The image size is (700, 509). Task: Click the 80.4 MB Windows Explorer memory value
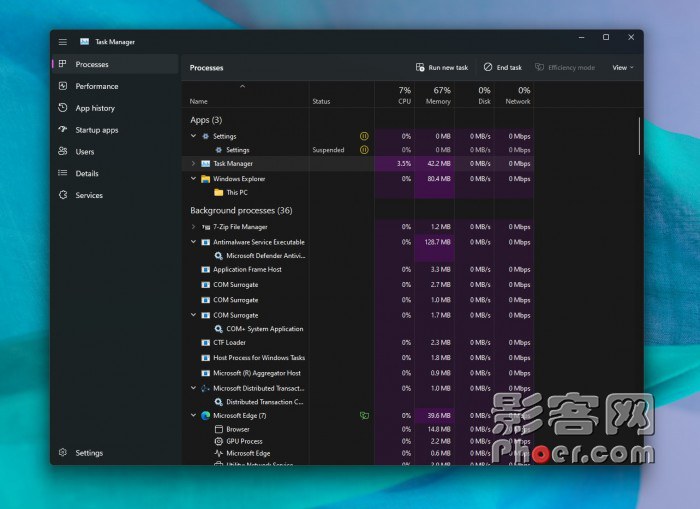[439, 179]
